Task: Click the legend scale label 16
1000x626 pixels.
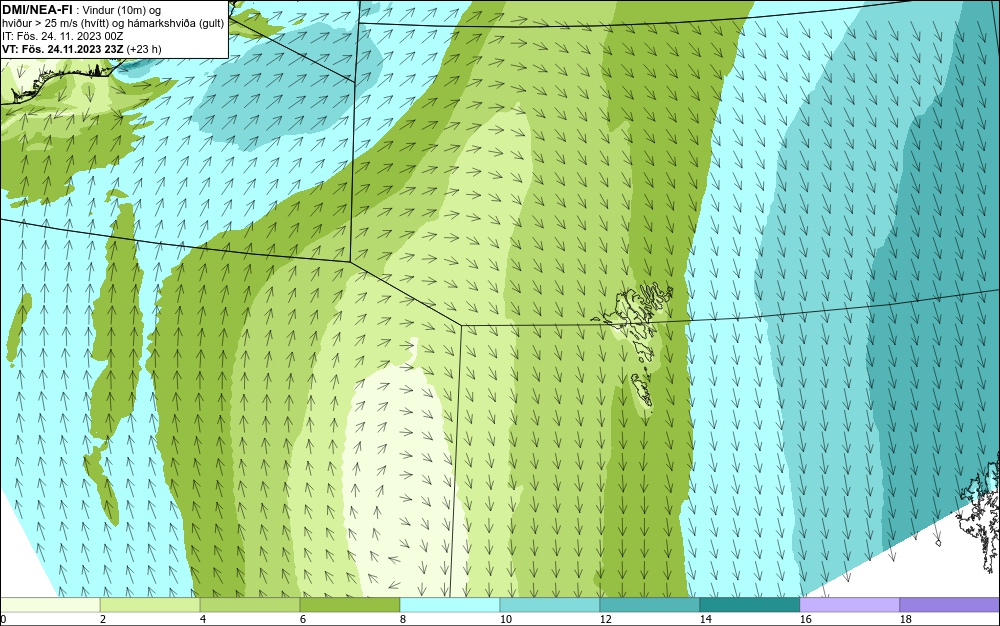Action: 805,619
